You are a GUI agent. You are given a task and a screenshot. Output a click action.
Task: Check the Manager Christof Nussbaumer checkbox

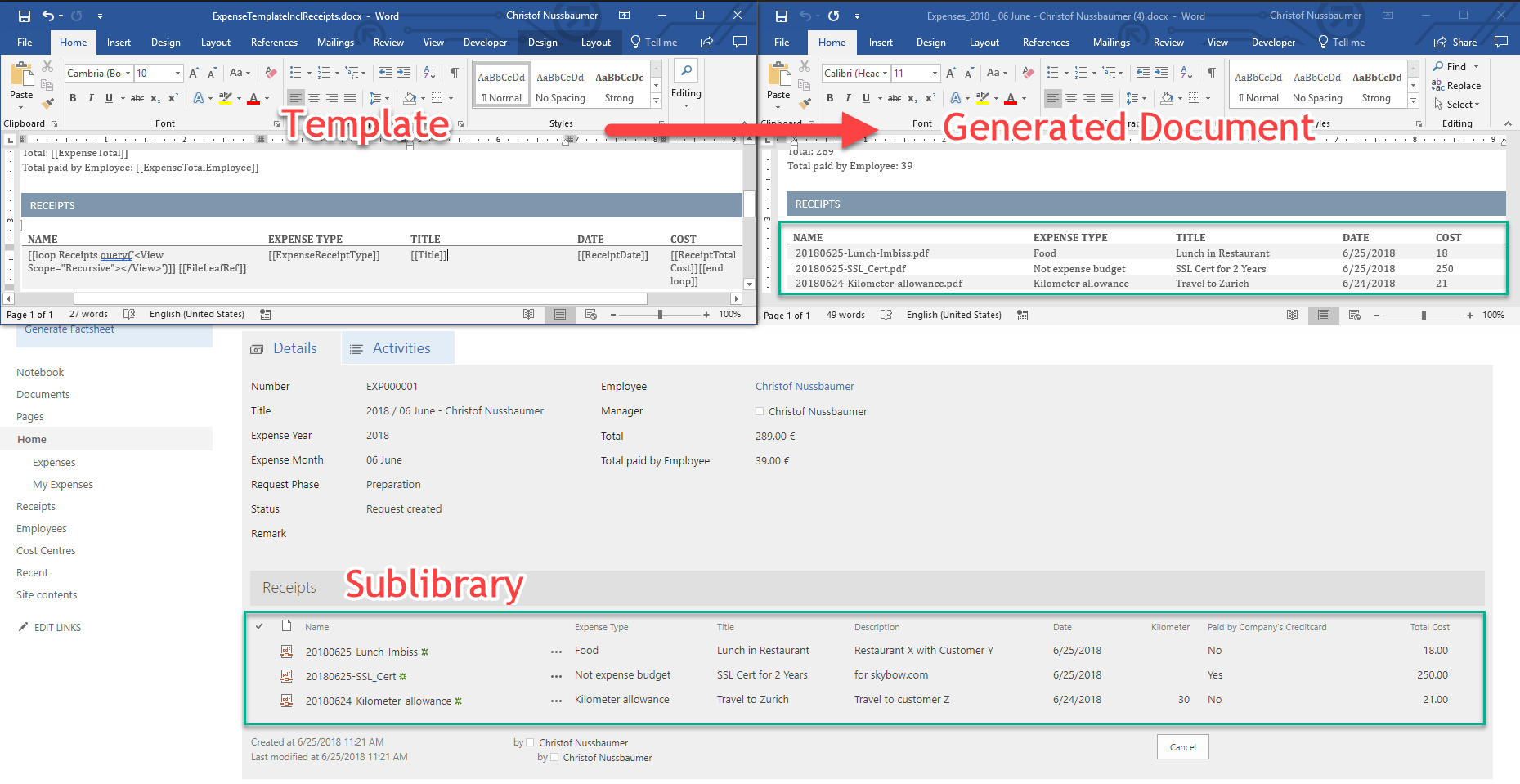coord(760,411)
